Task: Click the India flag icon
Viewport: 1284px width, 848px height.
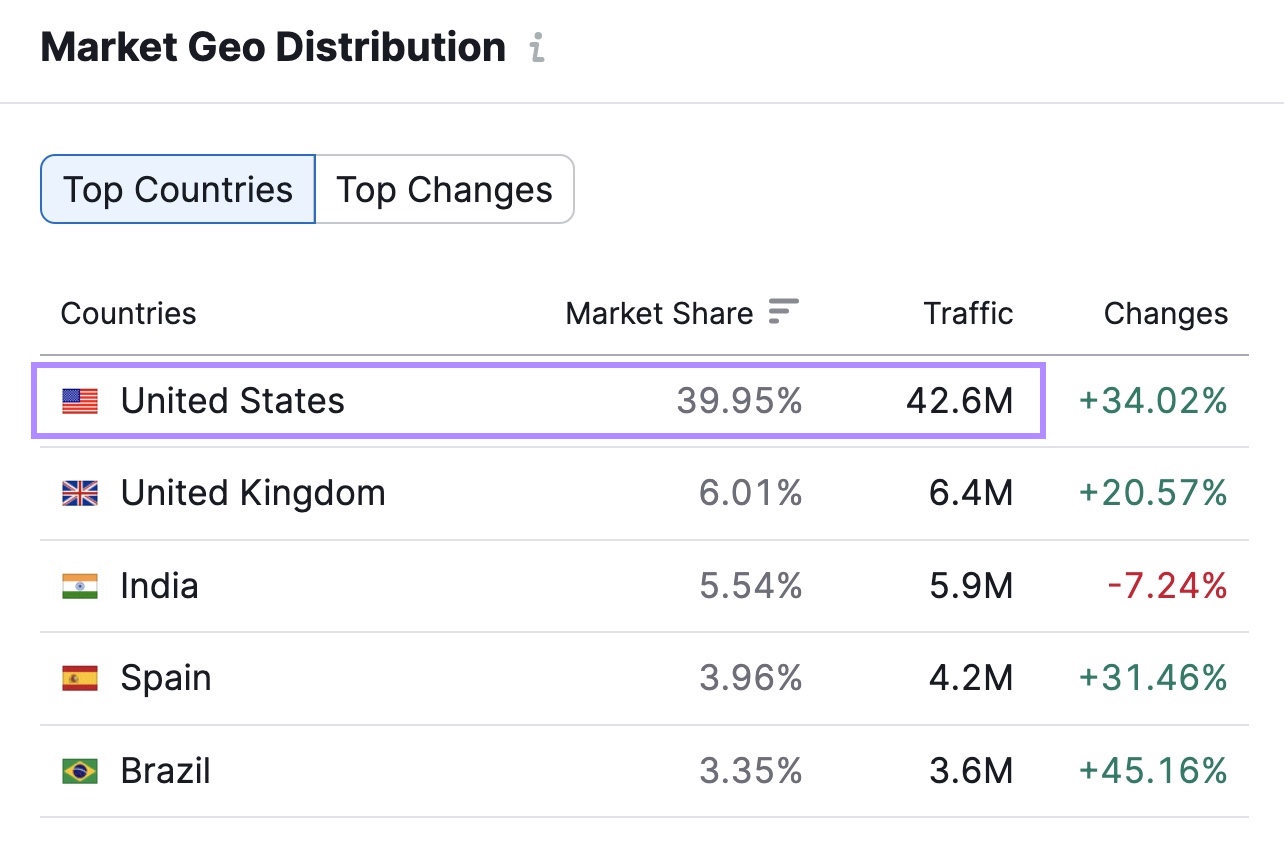Action: [x=80, y=586]
